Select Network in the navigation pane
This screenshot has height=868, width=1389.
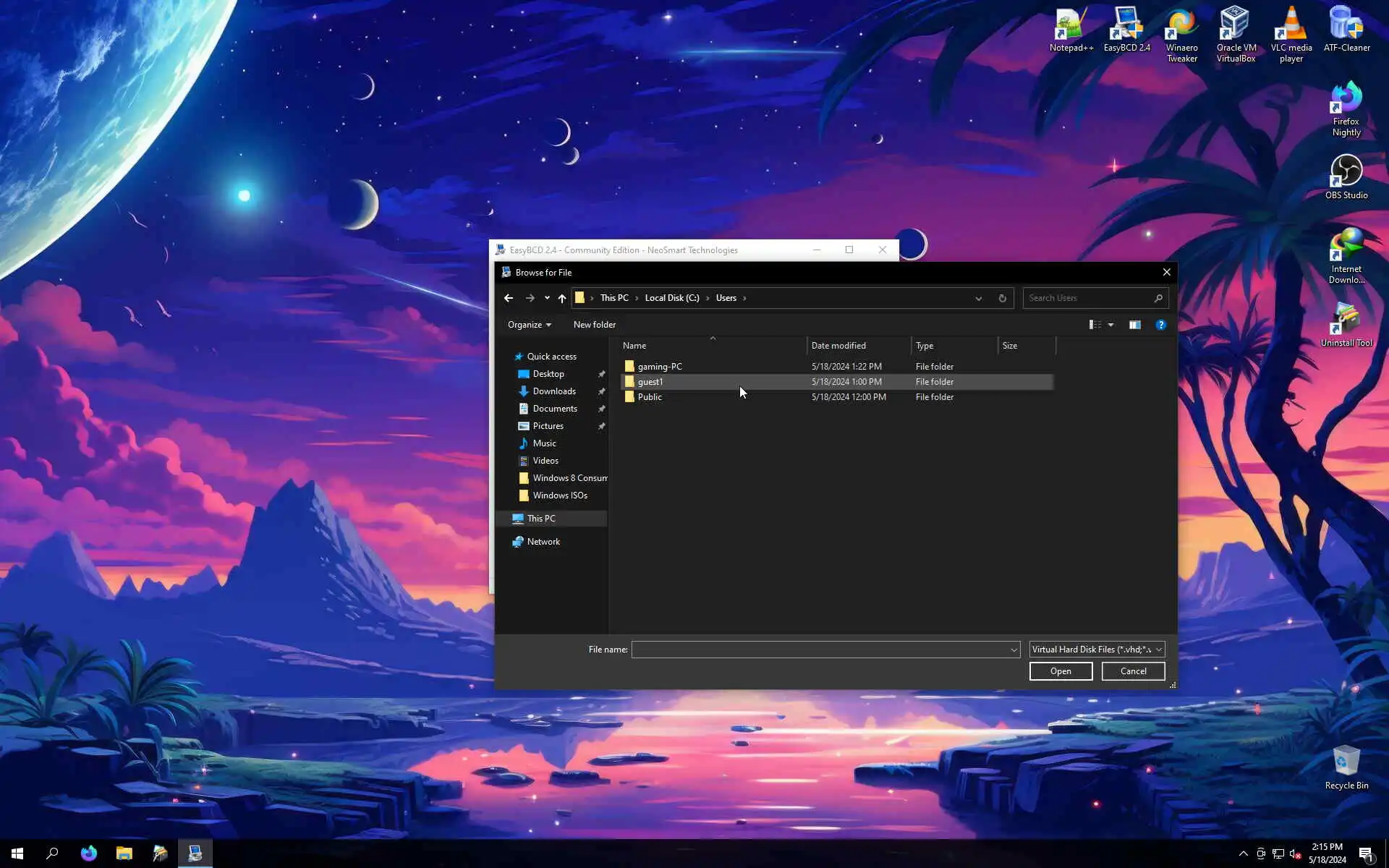(543, 542)
